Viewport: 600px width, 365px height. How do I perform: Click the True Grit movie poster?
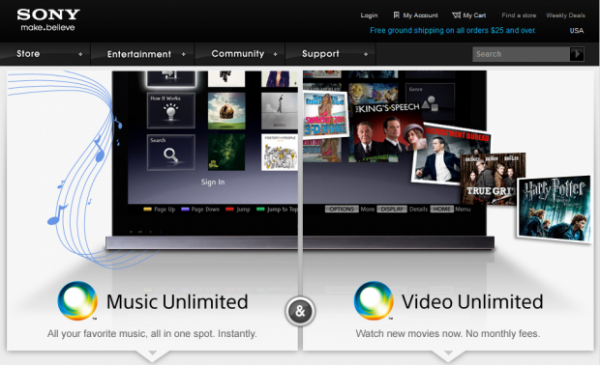[x=492, y=178]
